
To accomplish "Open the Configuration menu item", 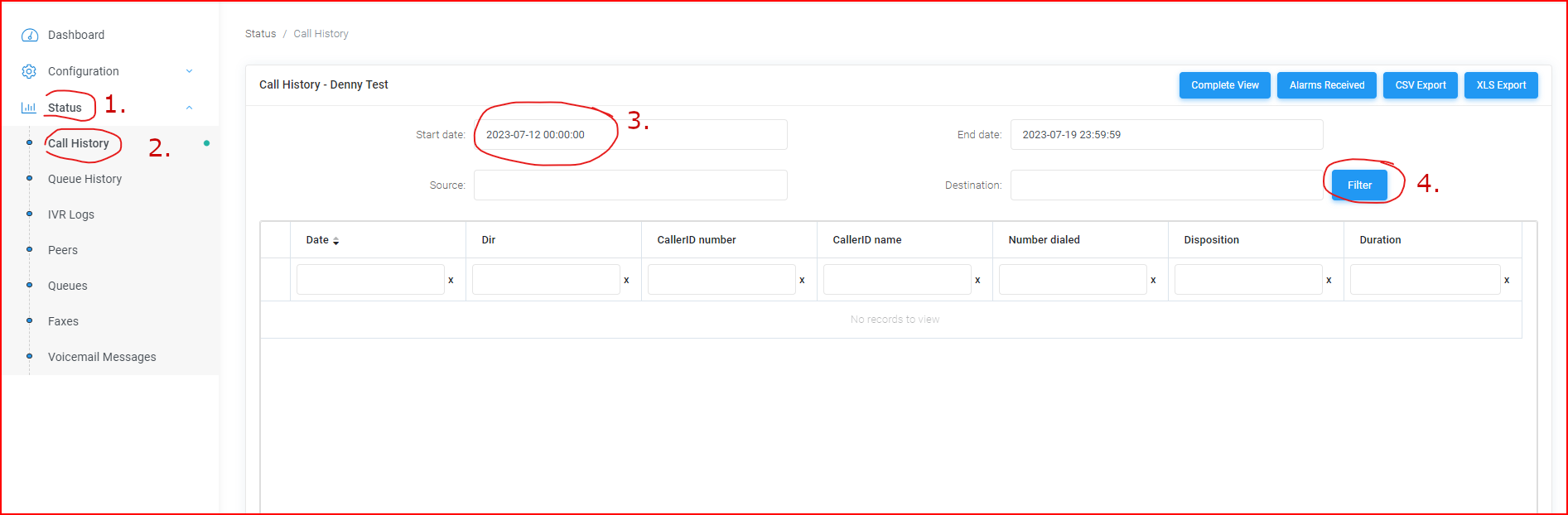I will tap(84, 71).
